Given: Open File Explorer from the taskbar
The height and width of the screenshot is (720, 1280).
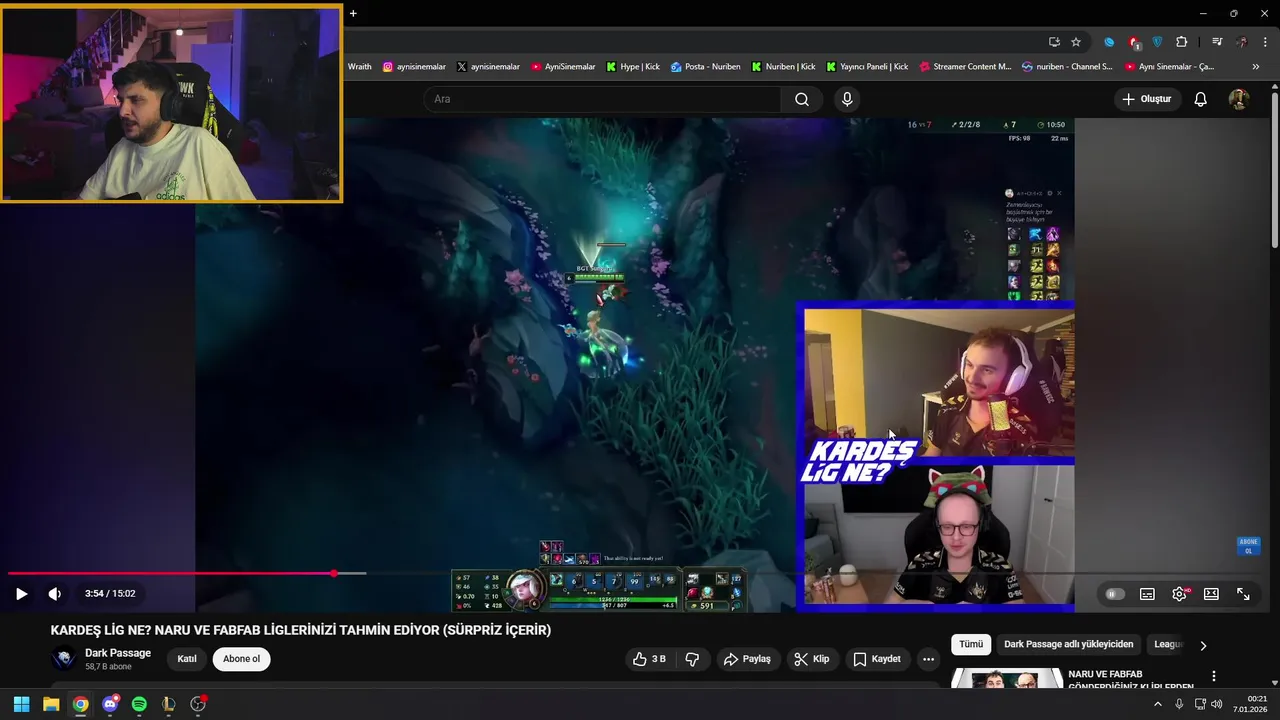Looking at the screenshot, I should pyautogui.click(x=51, y=704).
